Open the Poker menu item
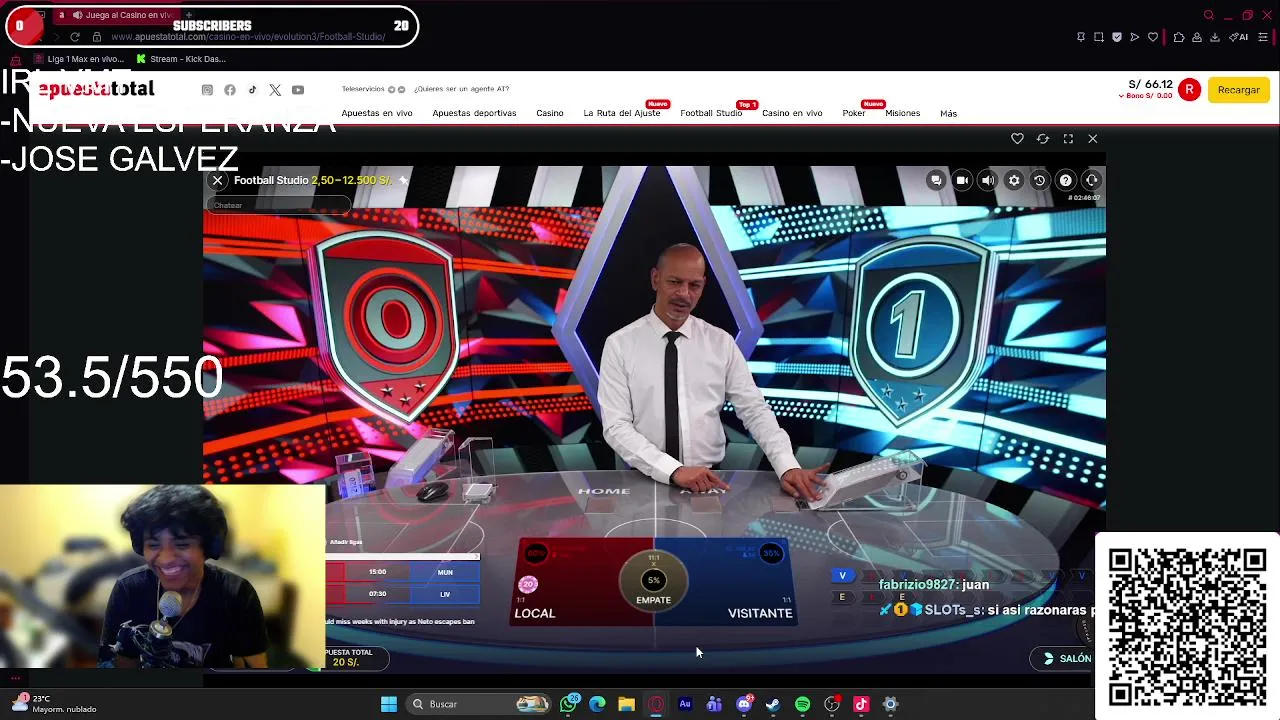The width and height of the screenshot is (1280, 720). 854,113
